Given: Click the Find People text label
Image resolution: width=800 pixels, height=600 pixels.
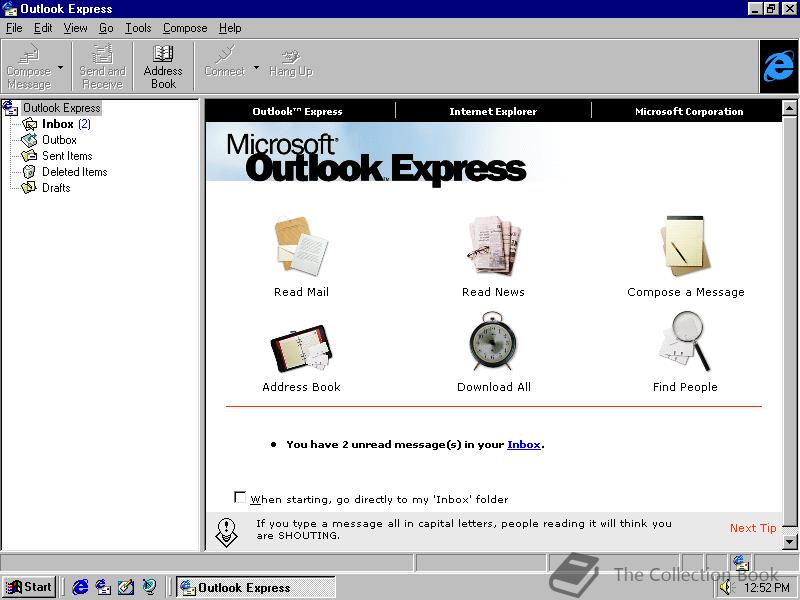Looking at the screenshot, I should (x=685, y=387).
